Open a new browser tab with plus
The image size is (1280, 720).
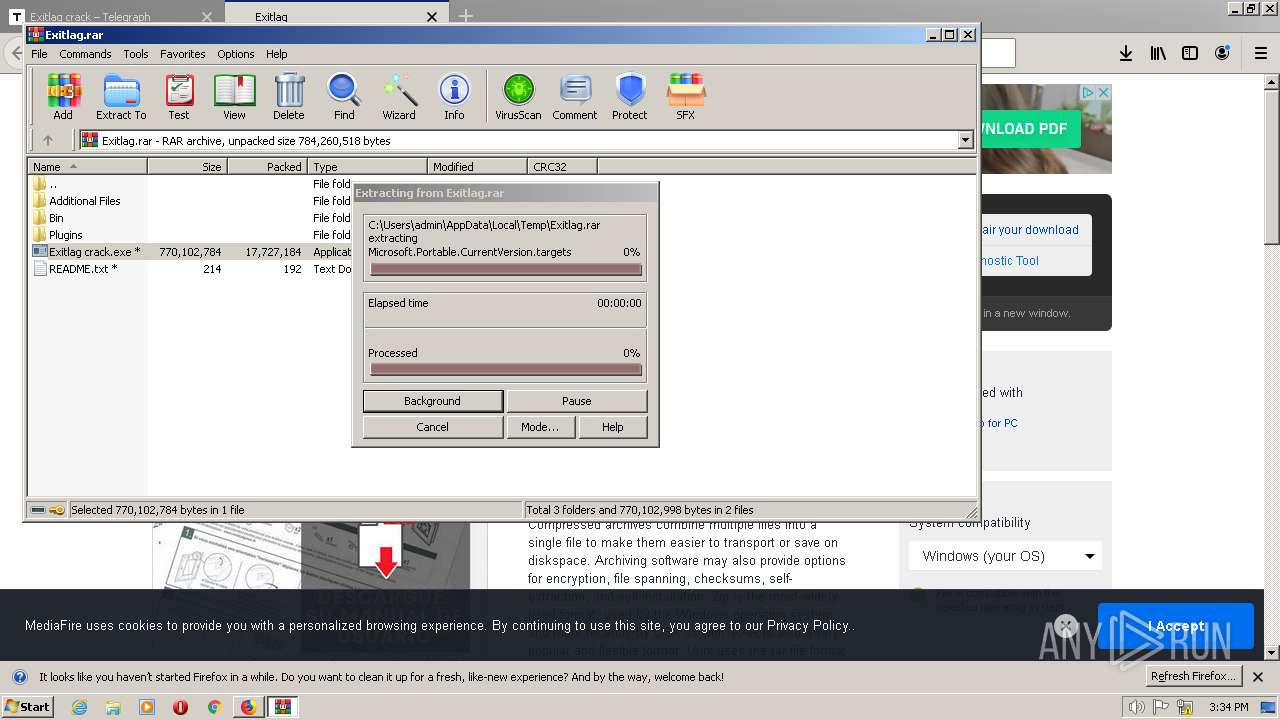(x=466, y=16)
